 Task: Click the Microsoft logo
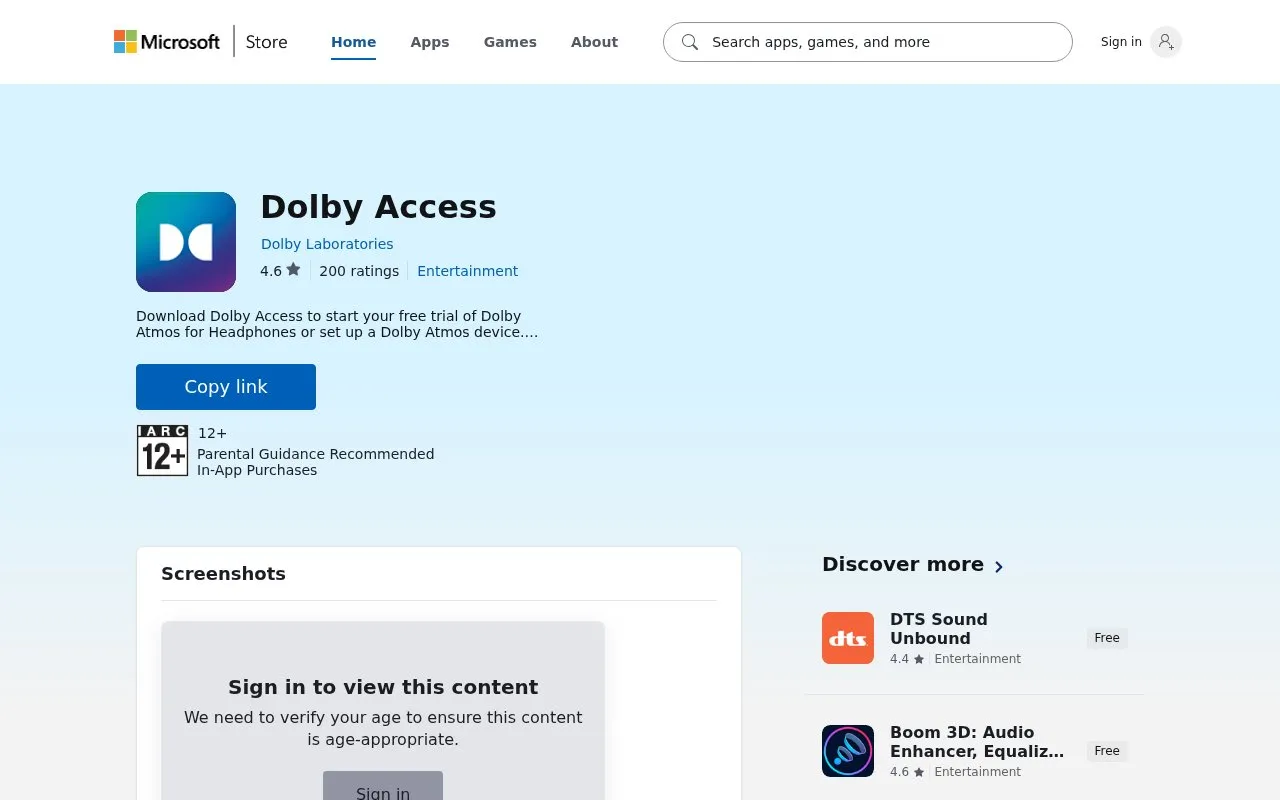coord(167,42)
